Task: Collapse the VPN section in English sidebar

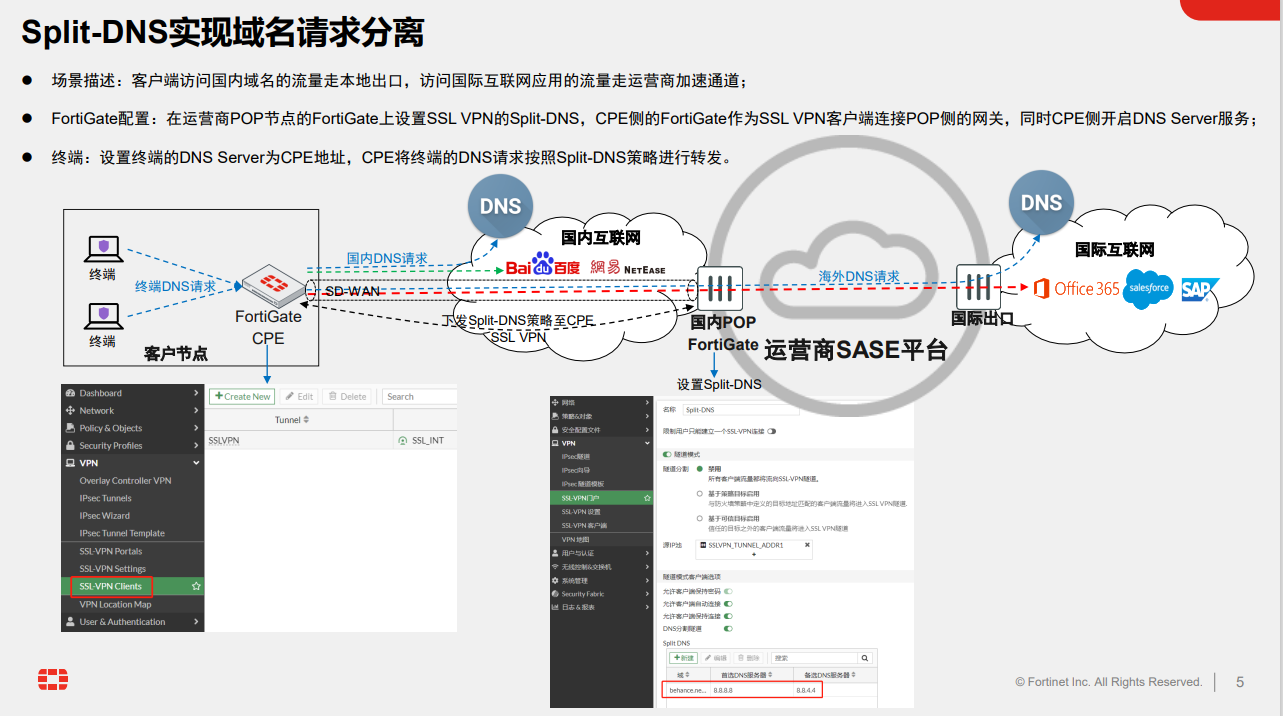Action: click(x=197, y=463)
